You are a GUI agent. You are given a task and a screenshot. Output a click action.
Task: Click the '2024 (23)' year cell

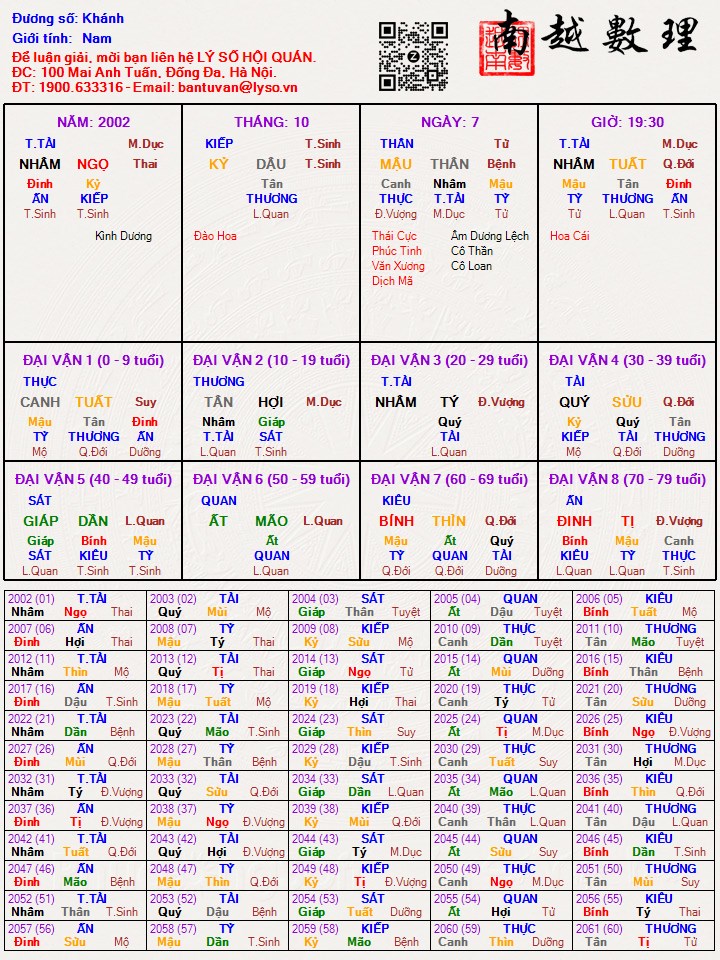(359, 726)
